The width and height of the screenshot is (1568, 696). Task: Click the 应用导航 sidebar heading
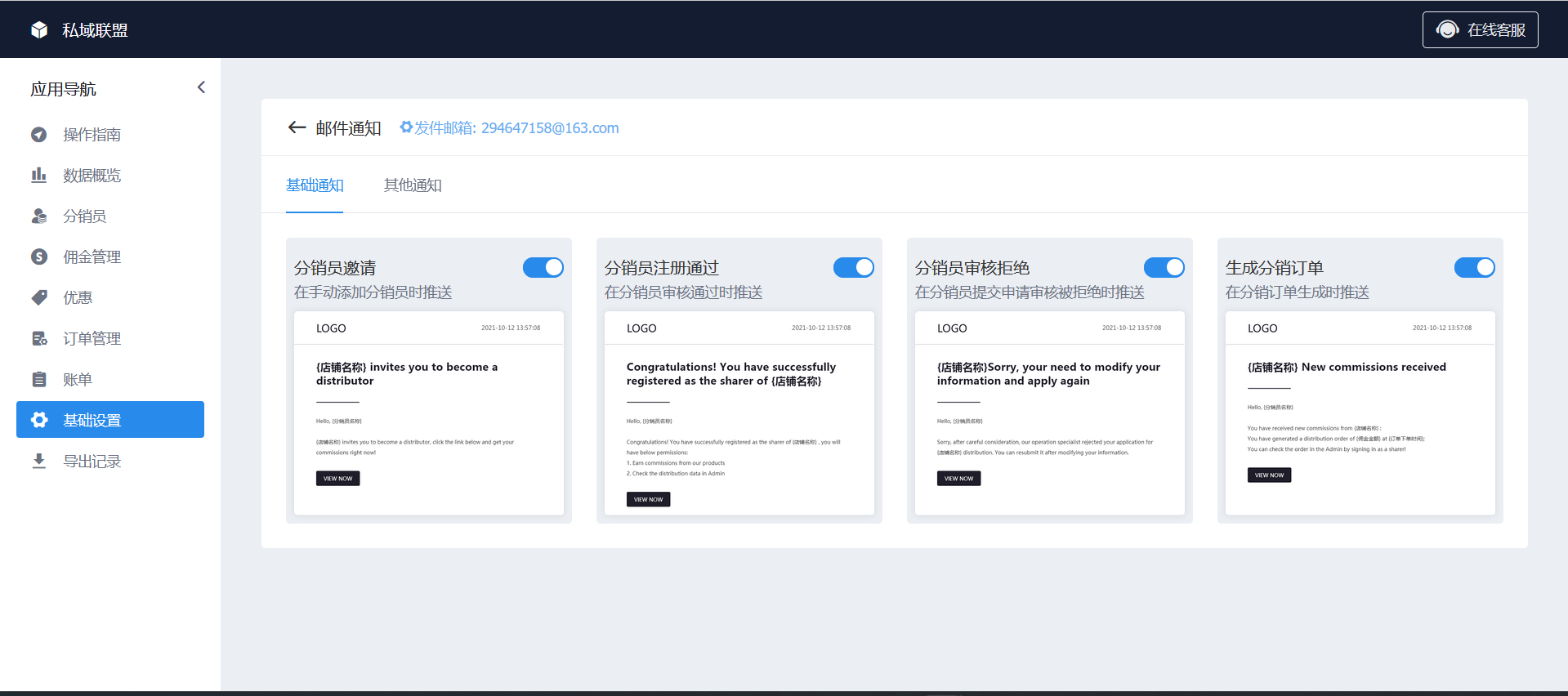point(64,89)
